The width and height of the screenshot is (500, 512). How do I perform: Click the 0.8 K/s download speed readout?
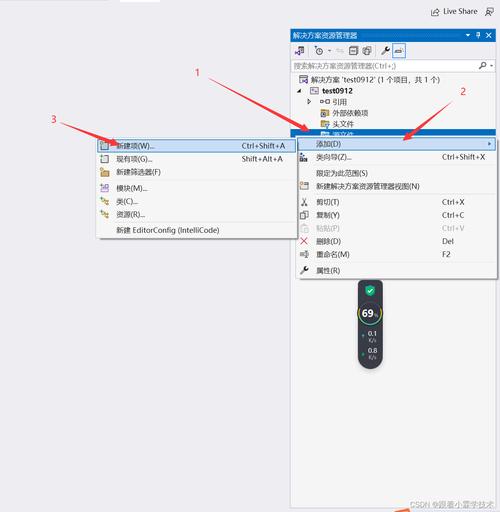pyautogui.click(x=370, y=353)
